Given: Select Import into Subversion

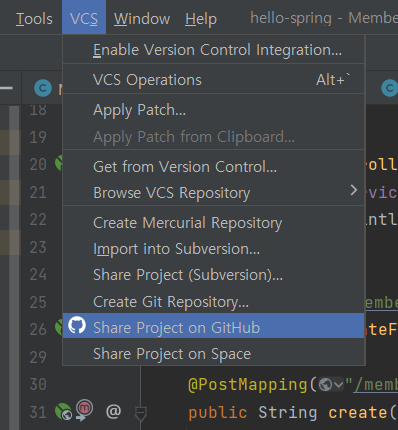Looking at the screenshot, I should [x=213, y=249].
